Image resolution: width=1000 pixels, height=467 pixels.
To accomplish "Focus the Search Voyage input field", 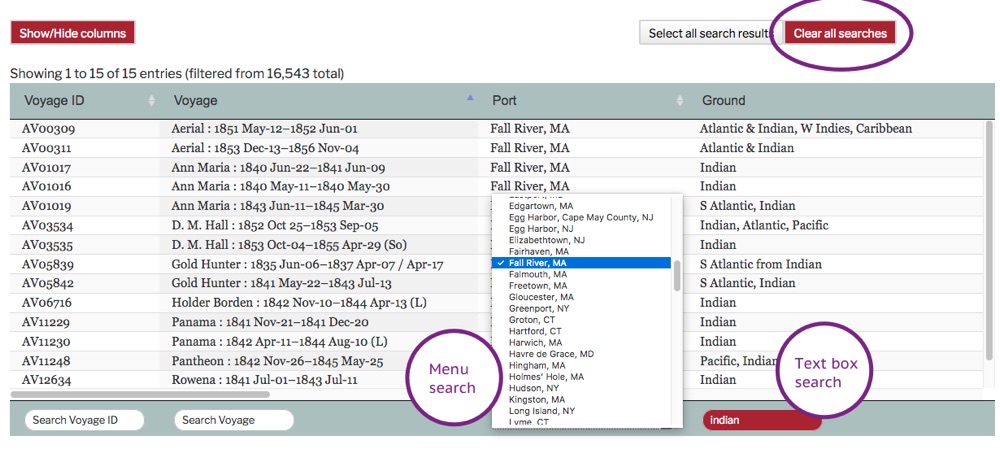I will [x=234, y=420].
